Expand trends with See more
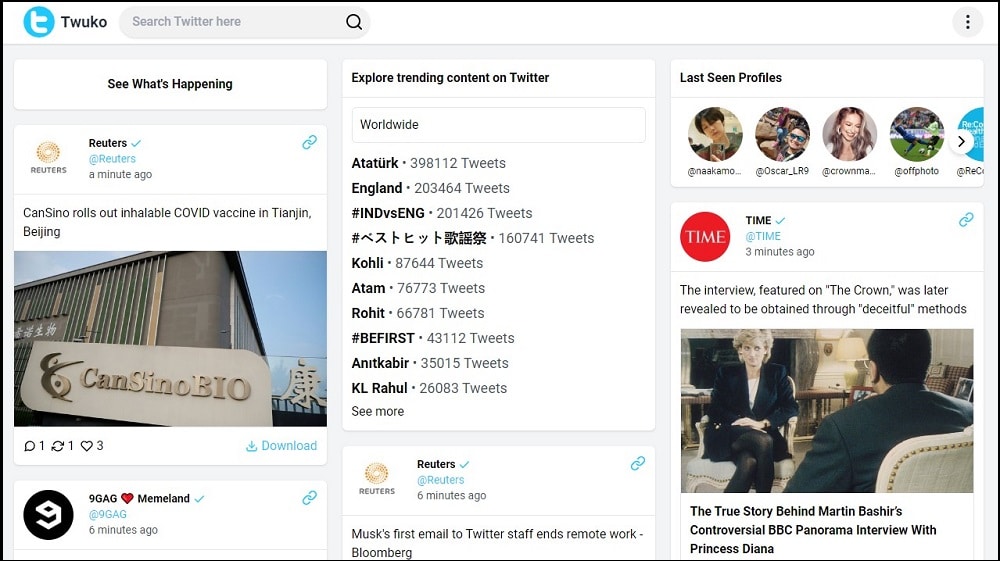 coord(378,411)
